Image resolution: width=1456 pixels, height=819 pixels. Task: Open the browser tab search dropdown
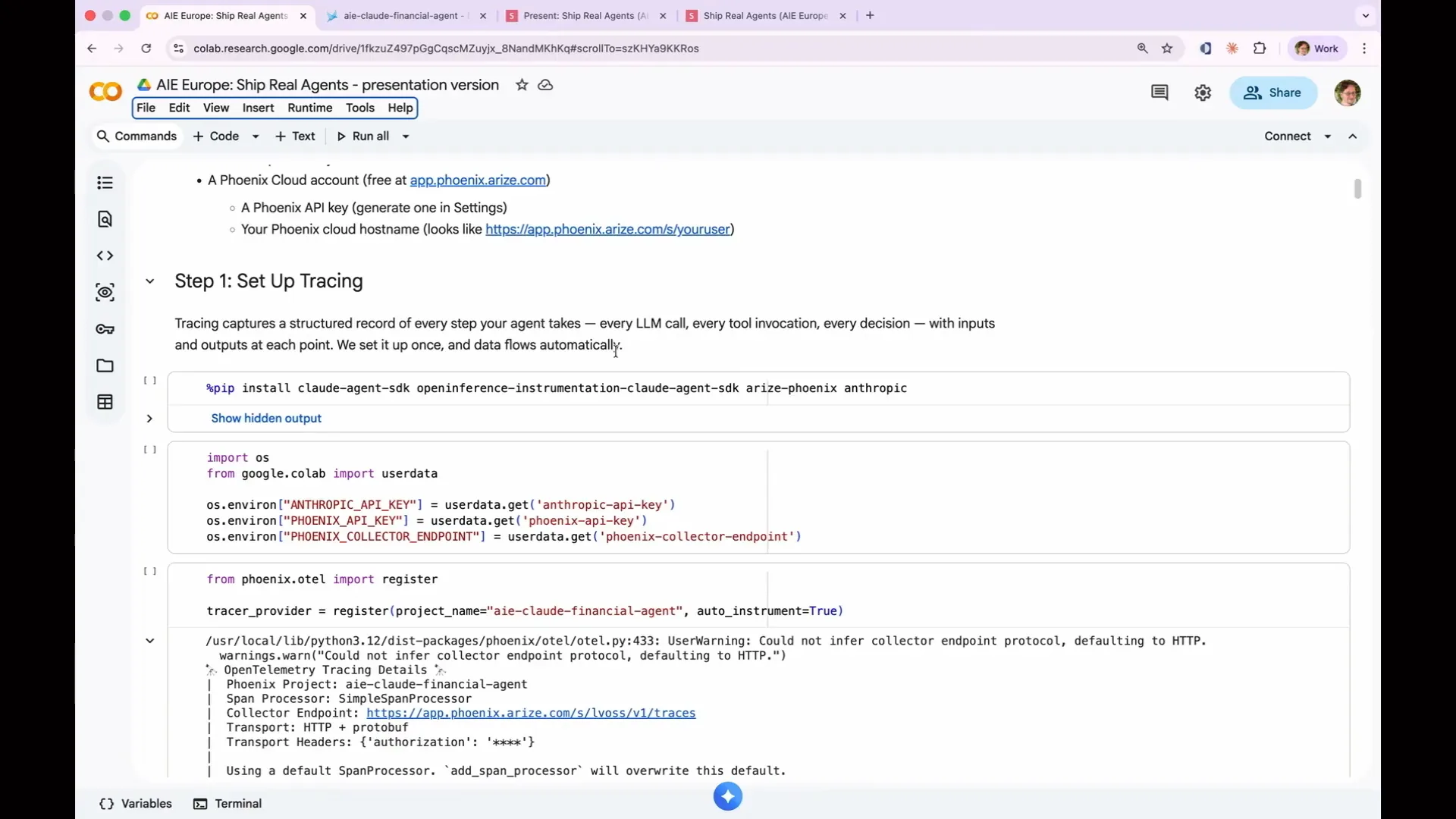click(x=1366, y=15)
